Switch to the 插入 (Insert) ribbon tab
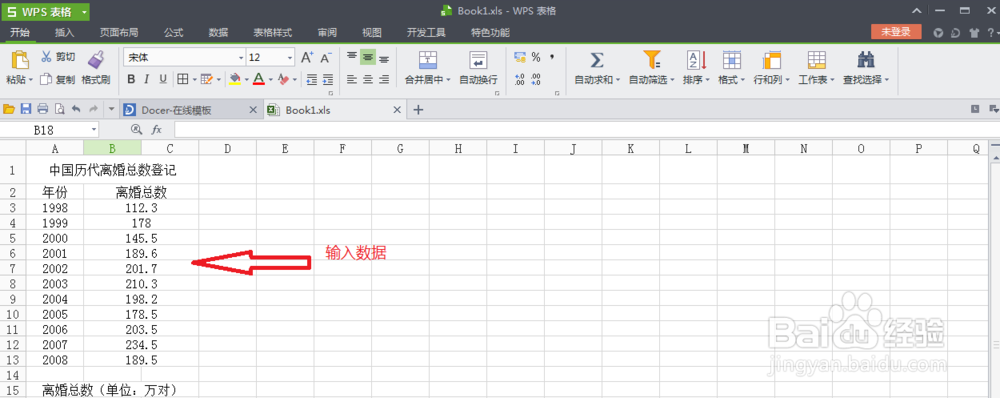 64,33
